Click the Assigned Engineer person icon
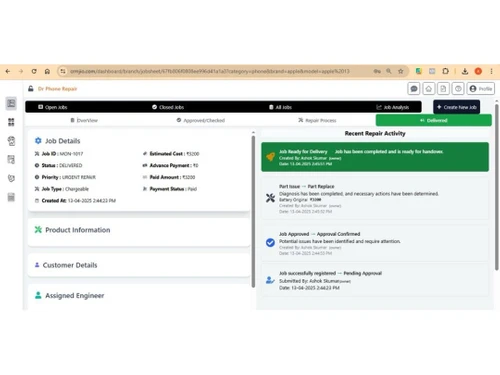 click(38, 295)
